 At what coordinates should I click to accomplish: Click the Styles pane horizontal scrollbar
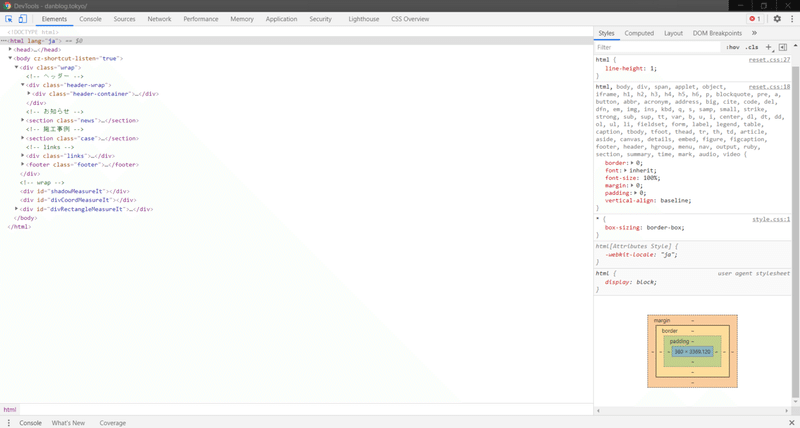692,410
